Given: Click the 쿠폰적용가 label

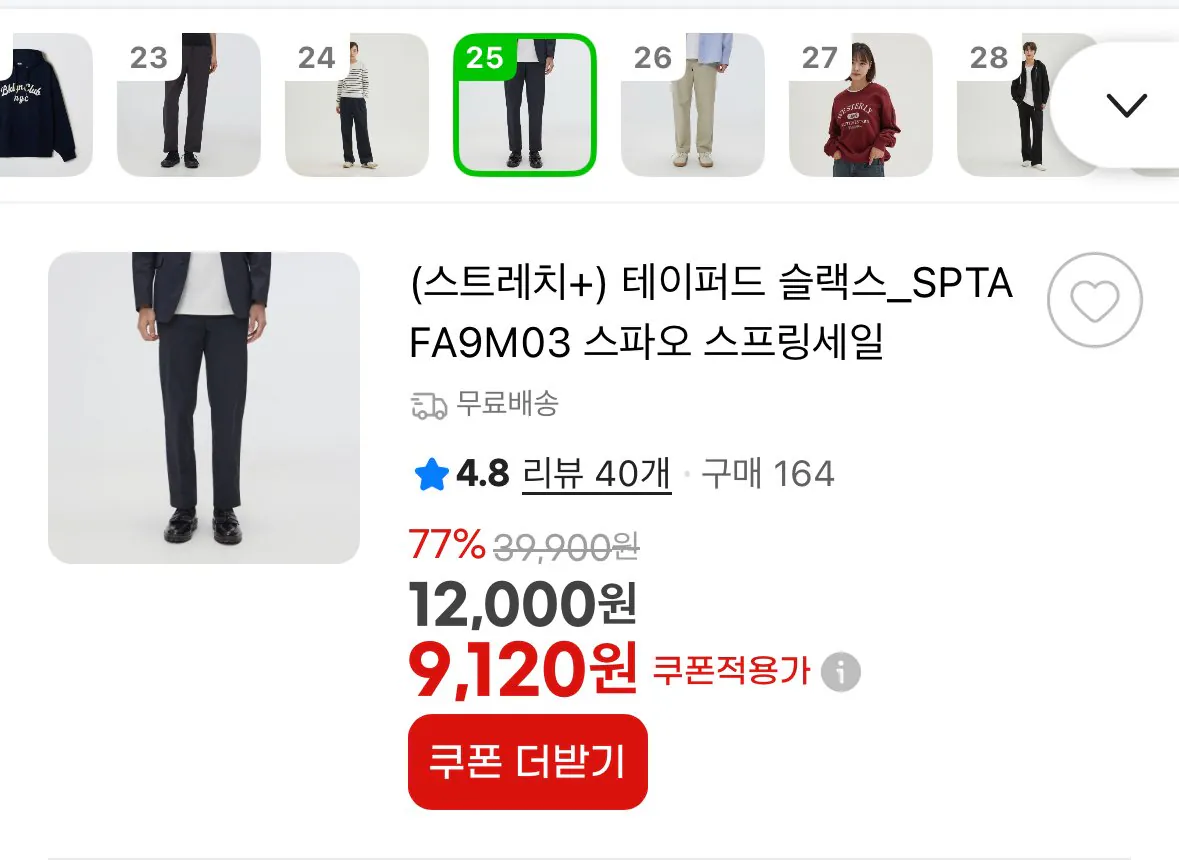Looking at the screenshot, I should coord(731,671).
